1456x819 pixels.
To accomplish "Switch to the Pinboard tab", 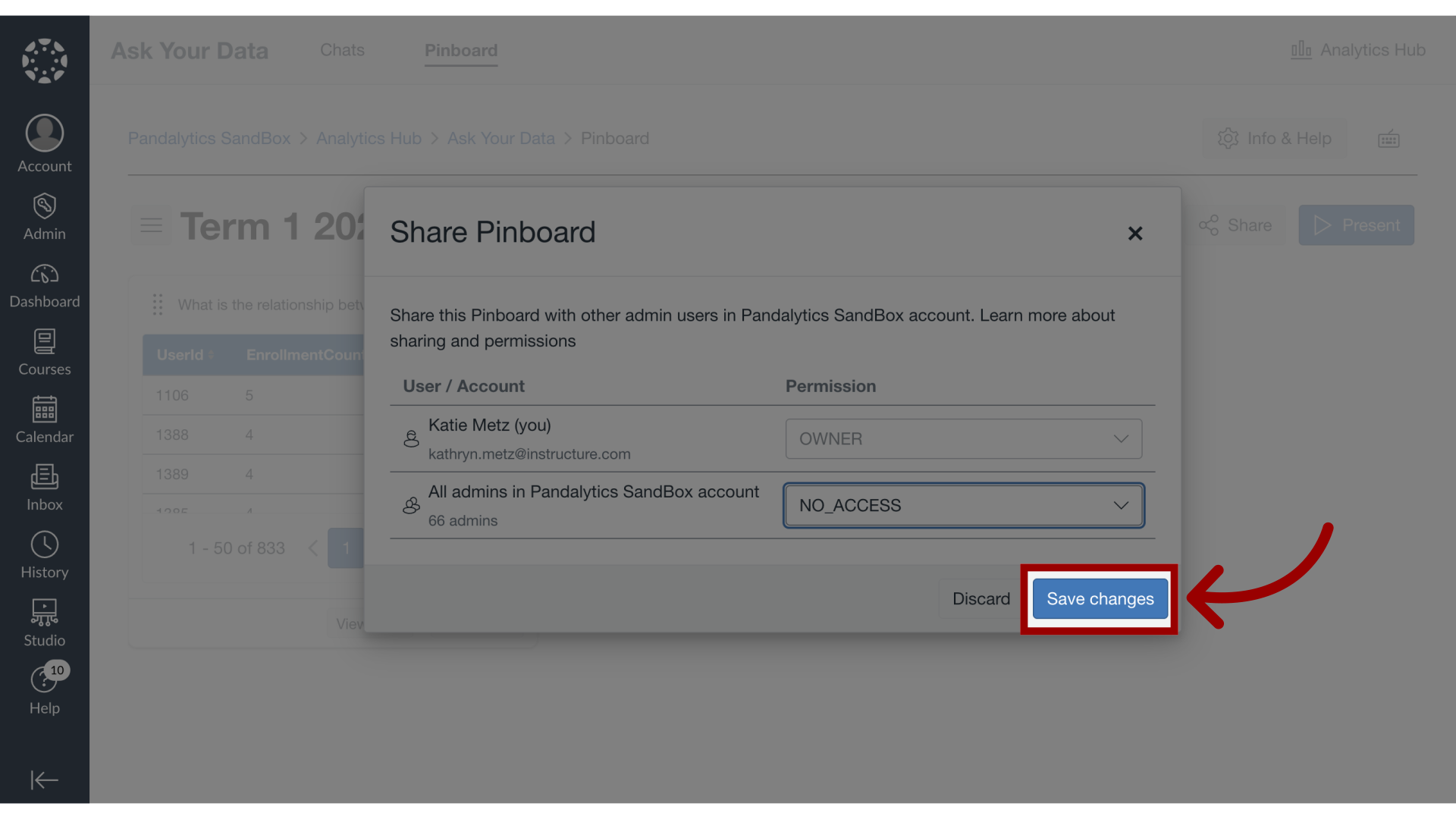I will click(461, 50).
